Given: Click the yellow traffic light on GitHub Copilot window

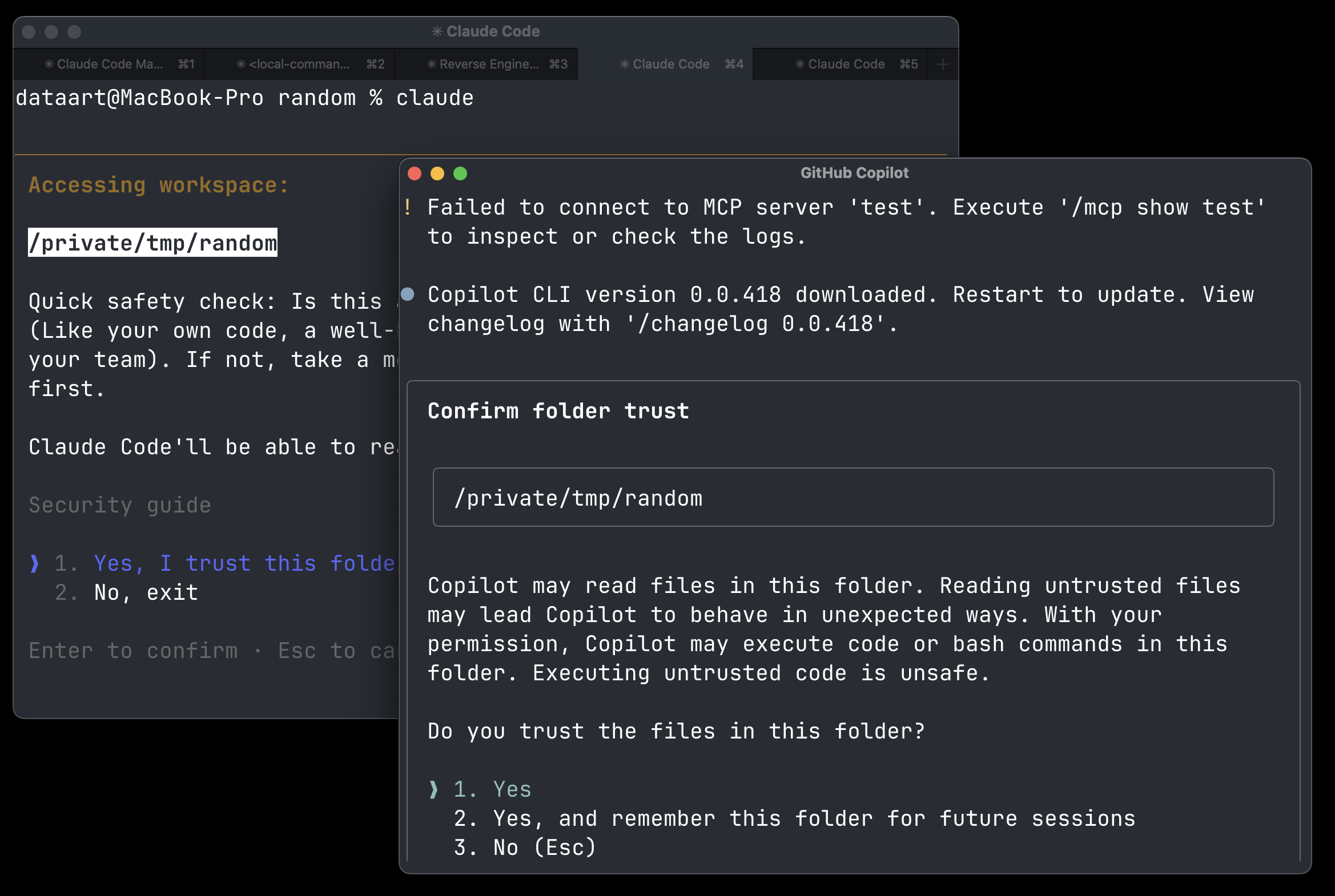Looking at the screenshot, I should point(437,173).
